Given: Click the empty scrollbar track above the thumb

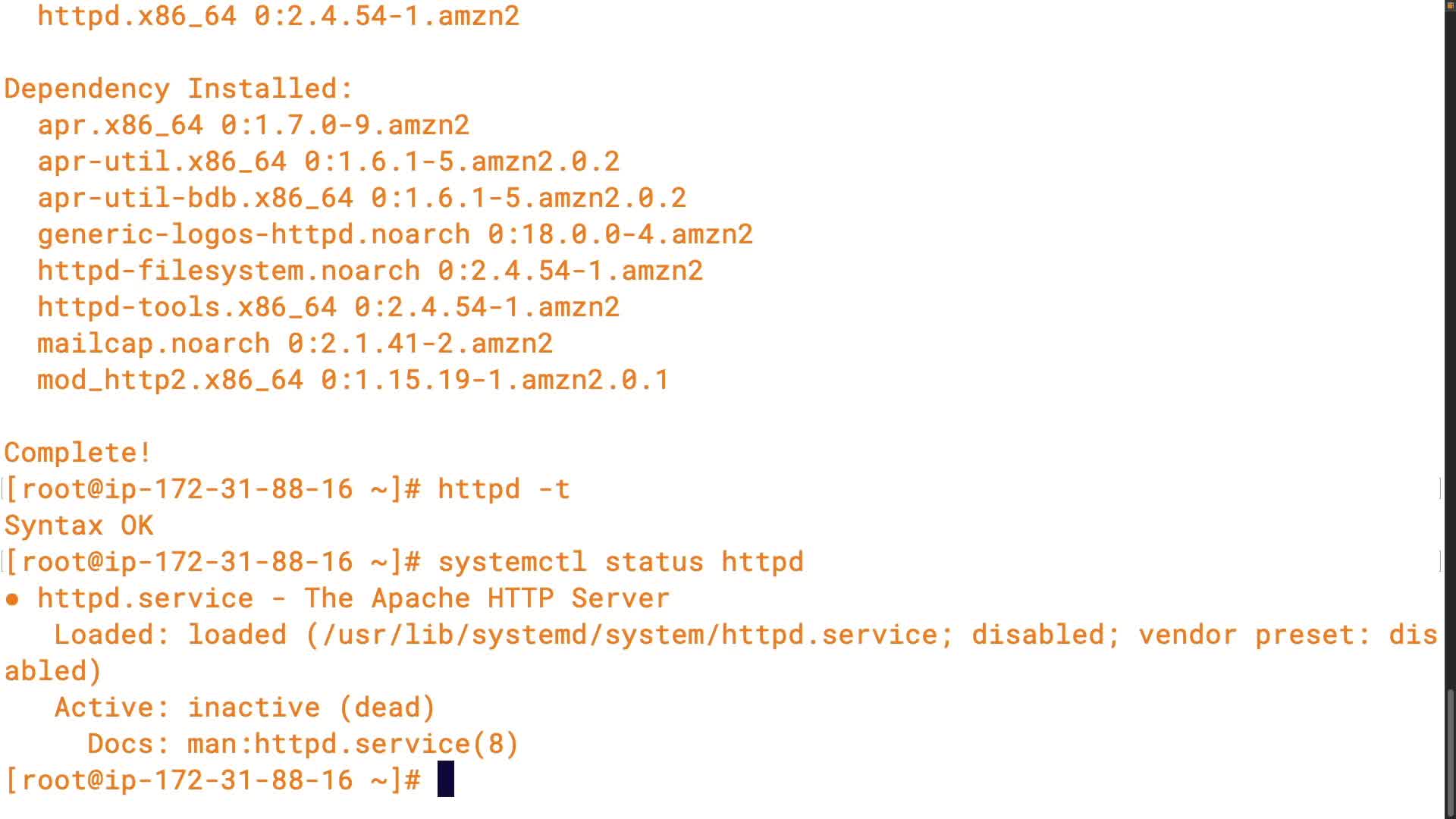Looking at the screenshot, I should pyautogui.click(x=1450, y=341).
